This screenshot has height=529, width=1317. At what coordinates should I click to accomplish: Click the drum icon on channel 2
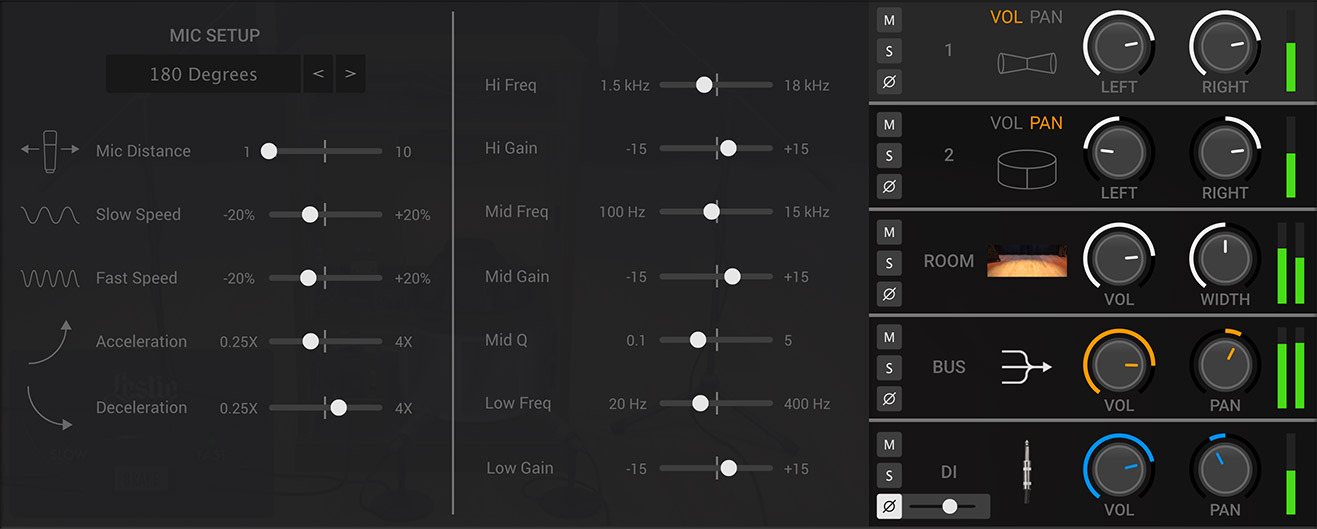1026,168
